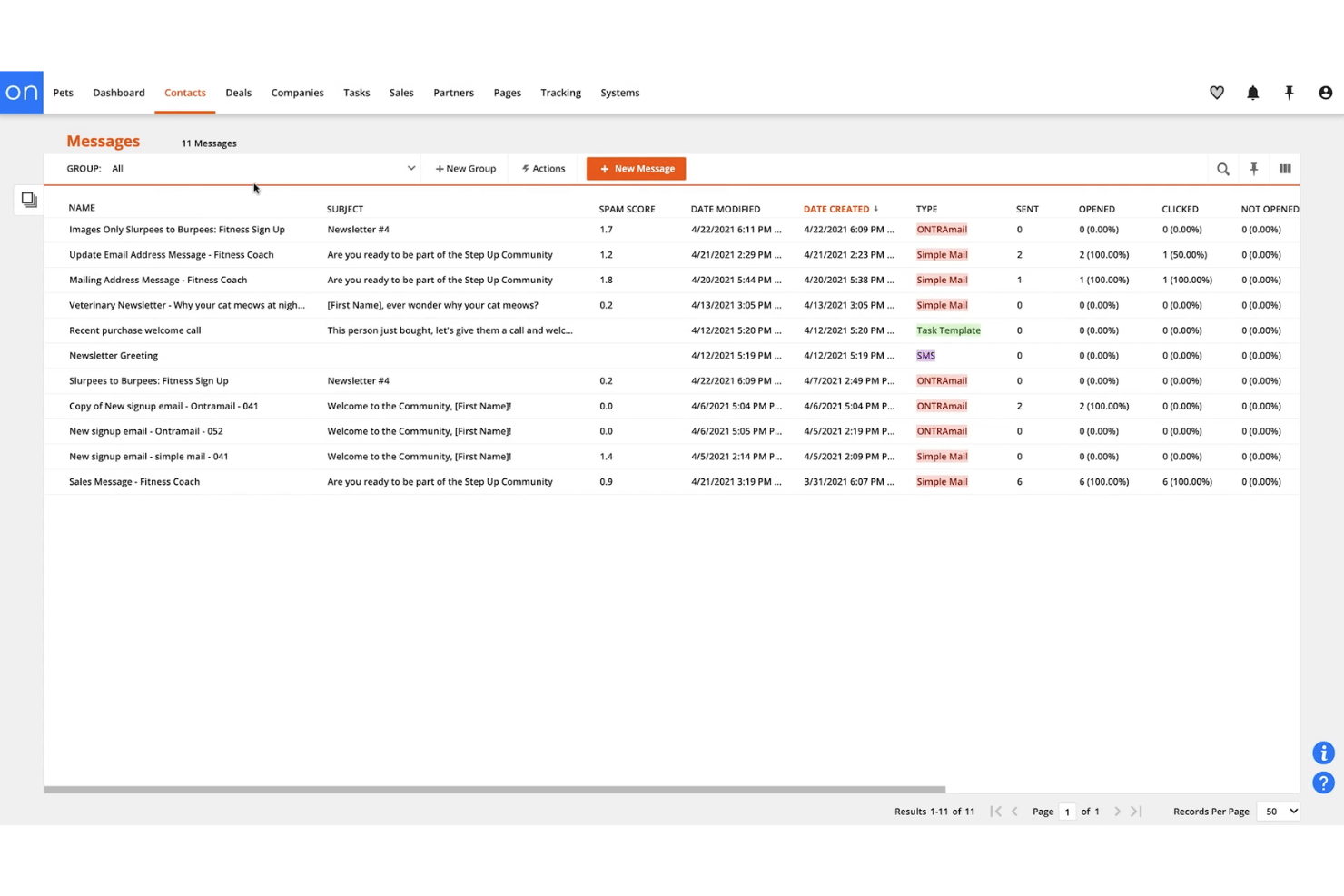Open the user account profile icon

point(1326,93)
